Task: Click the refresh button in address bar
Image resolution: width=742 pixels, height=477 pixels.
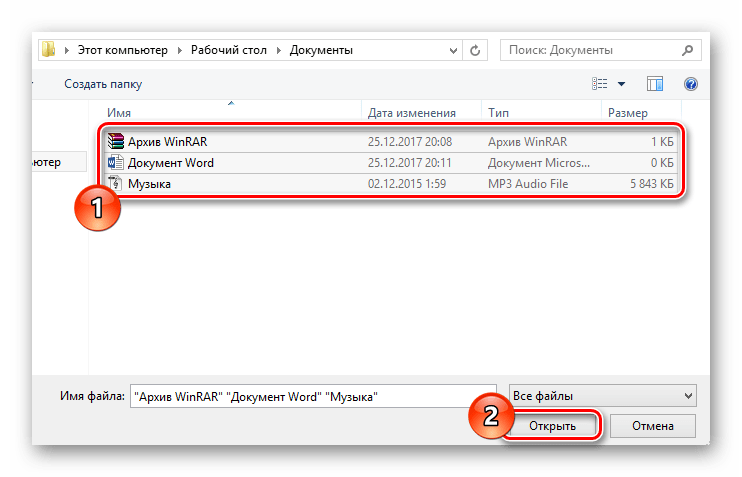Action: click(475, 50)
